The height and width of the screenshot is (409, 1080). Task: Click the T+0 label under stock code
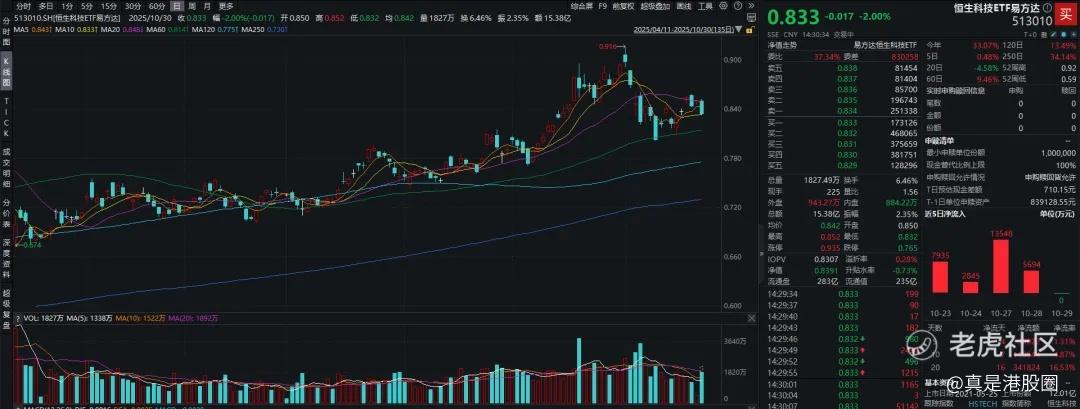(x=1030, y=34)
